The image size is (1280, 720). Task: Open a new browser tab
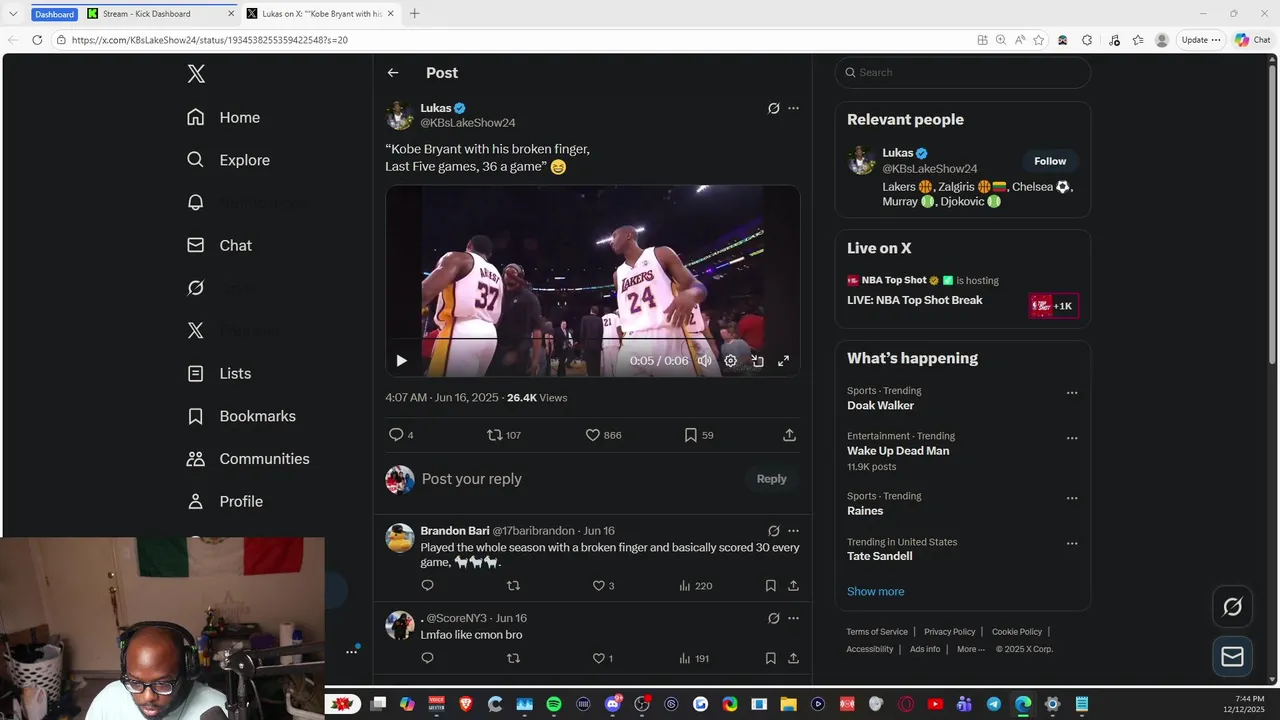tap(414, 14)
